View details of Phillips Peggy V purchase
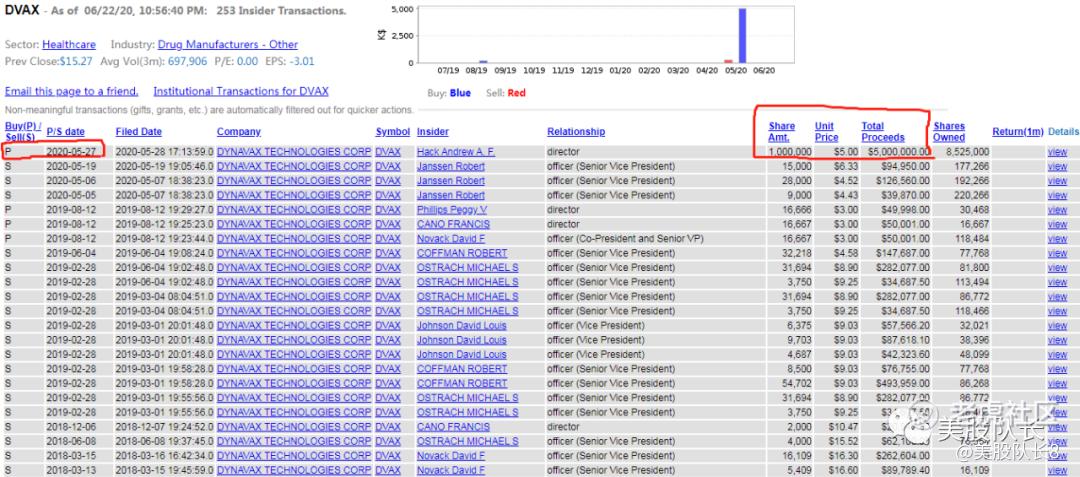 point(1057,209)
